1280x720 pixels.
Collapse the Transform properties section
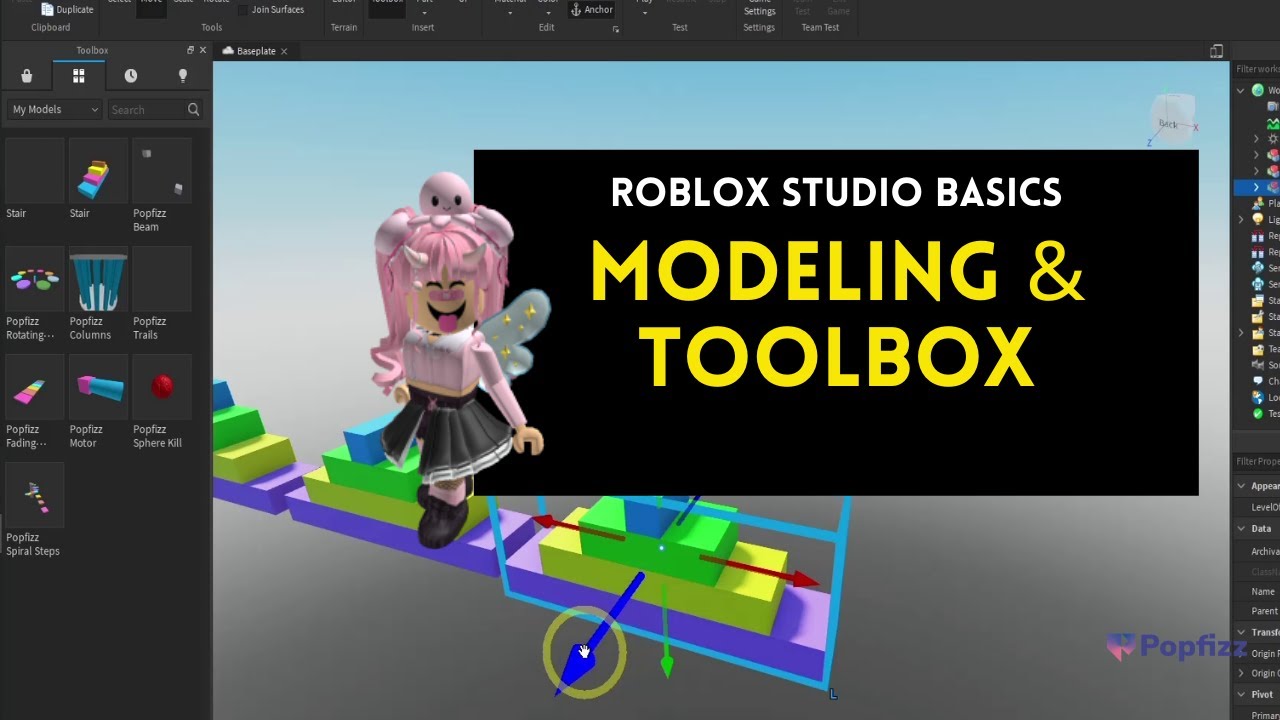tap(1241, 632)
